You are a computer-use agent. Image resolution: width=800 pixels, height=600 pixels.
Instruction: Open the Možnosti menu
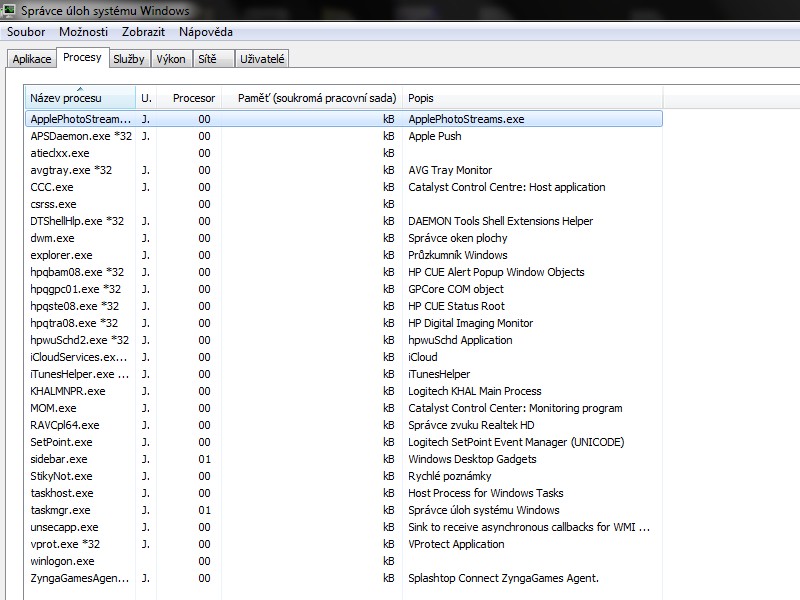pyautogui.click(x=84, y=32)
